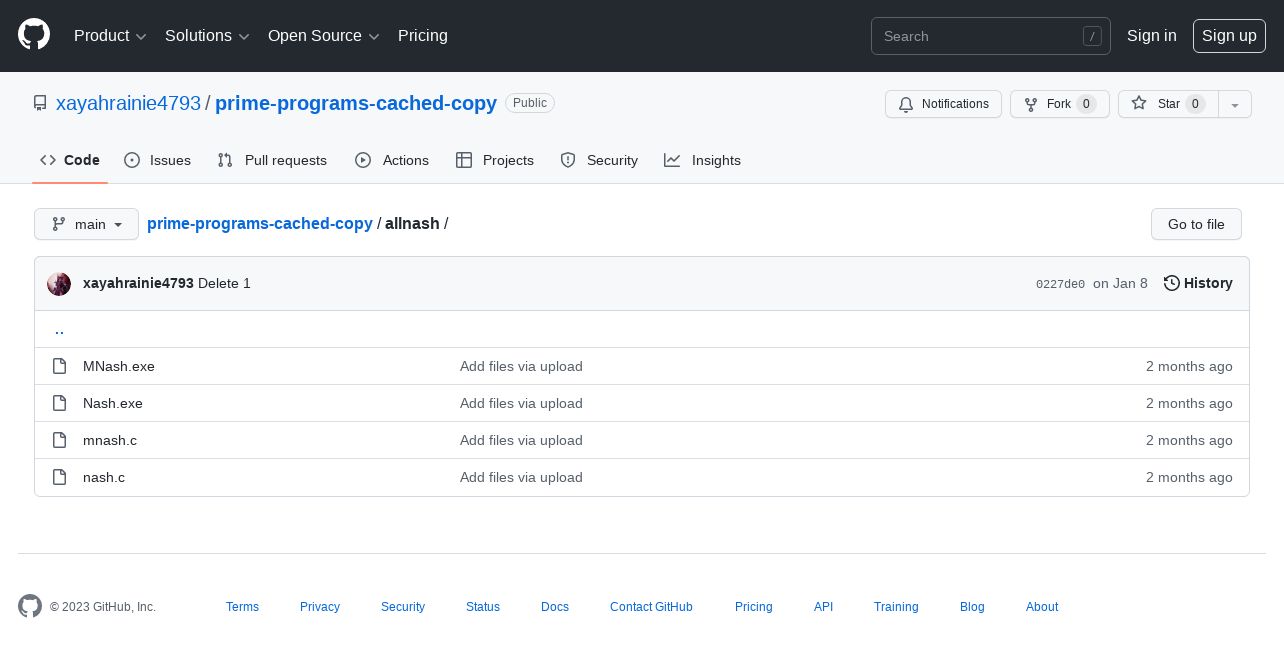
Task: Click the GitHub logo in the footer
Action: tap(30, 606)
